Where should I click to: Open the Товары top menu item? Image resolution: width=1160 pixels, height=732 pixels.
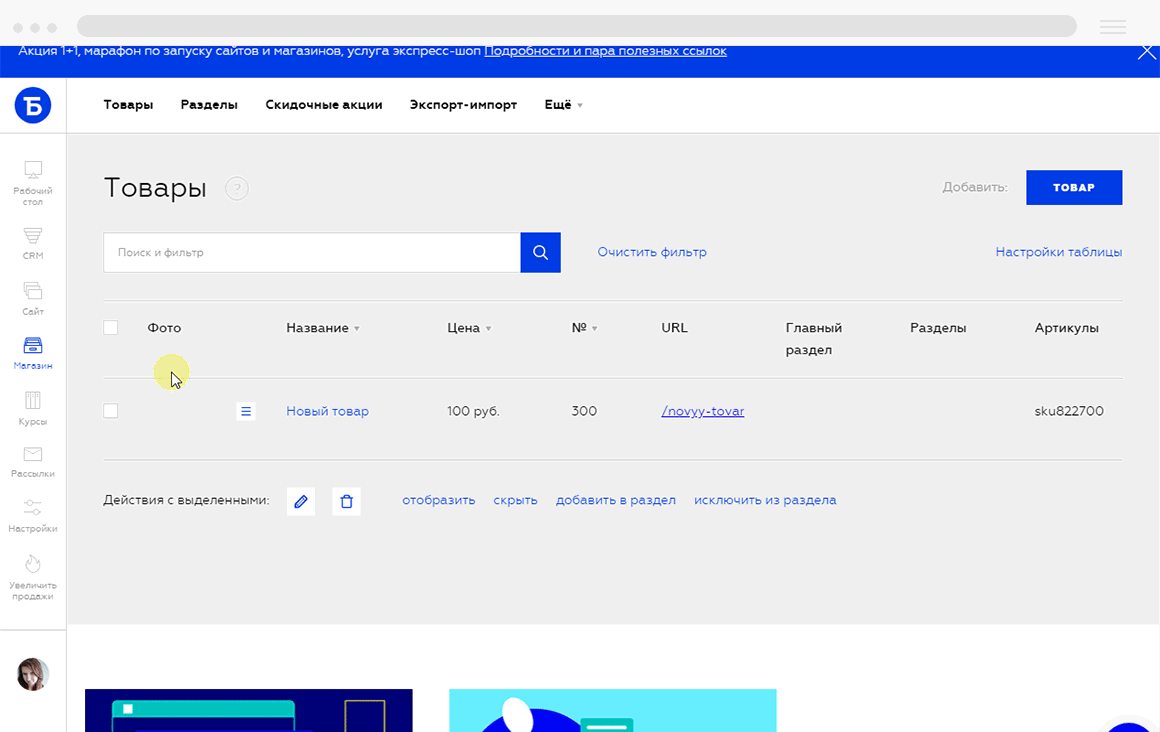click(x=128, y=105)
